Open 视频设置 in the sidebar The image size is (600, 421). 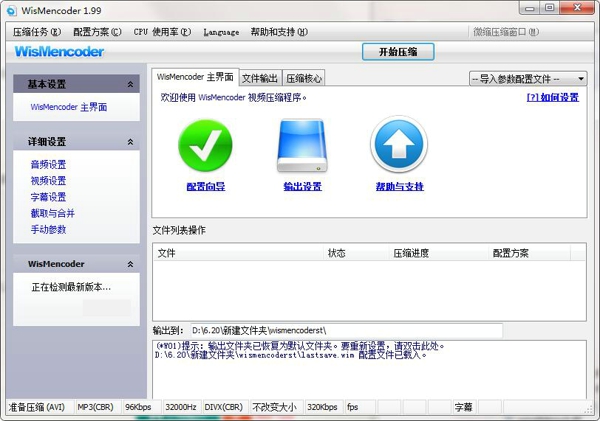(x=49, y=181)
